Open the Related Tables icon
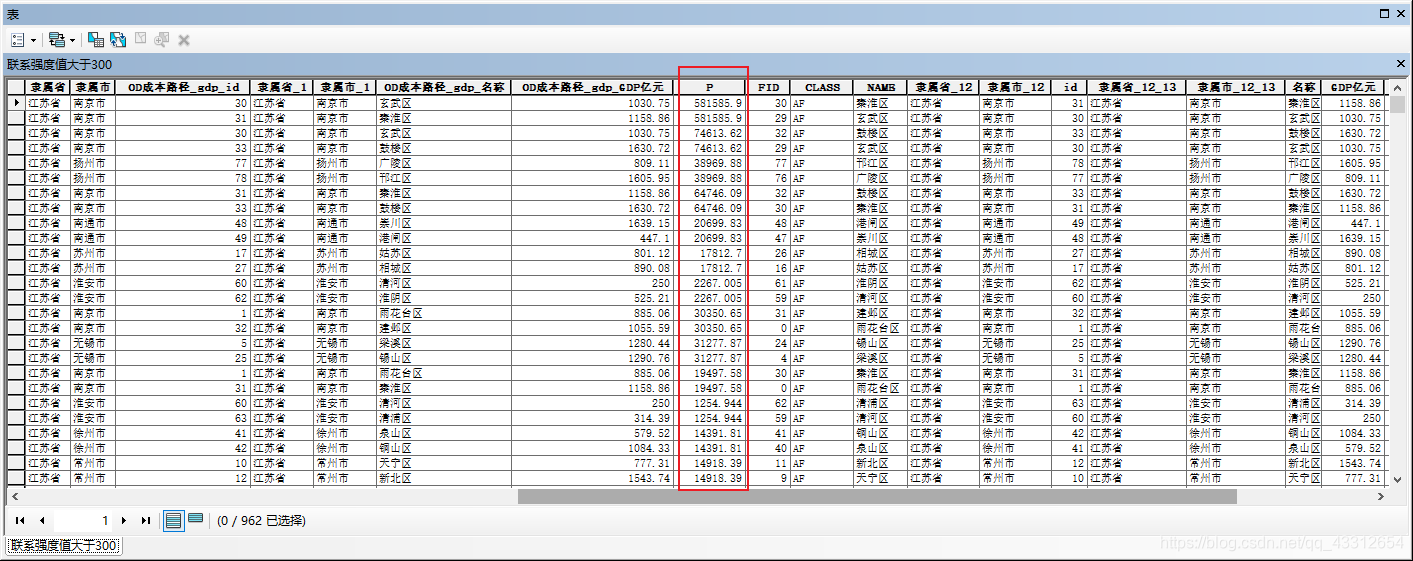Viewport: 1413px width, 561px height. point(57,40)
